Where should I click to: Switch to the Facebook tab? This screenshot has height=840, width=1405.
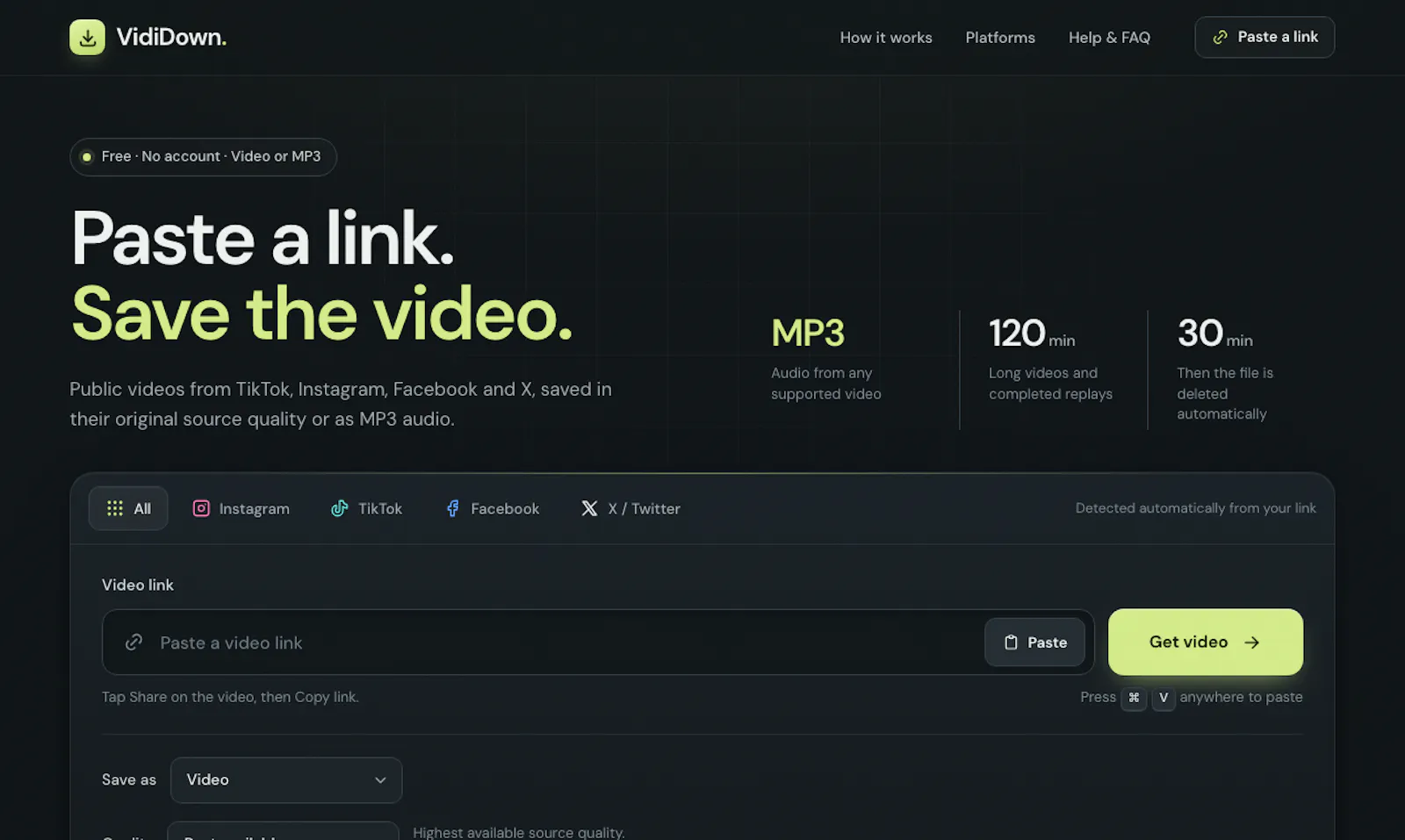[493, 508]
